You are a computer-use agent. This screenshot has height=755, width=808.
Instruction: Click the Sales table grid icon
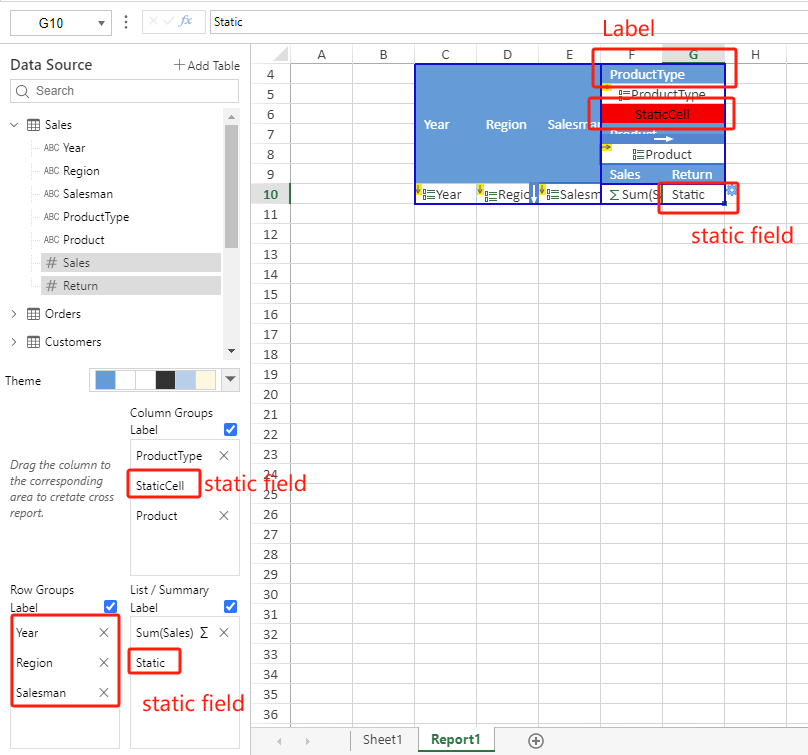[x=33, y=125]
